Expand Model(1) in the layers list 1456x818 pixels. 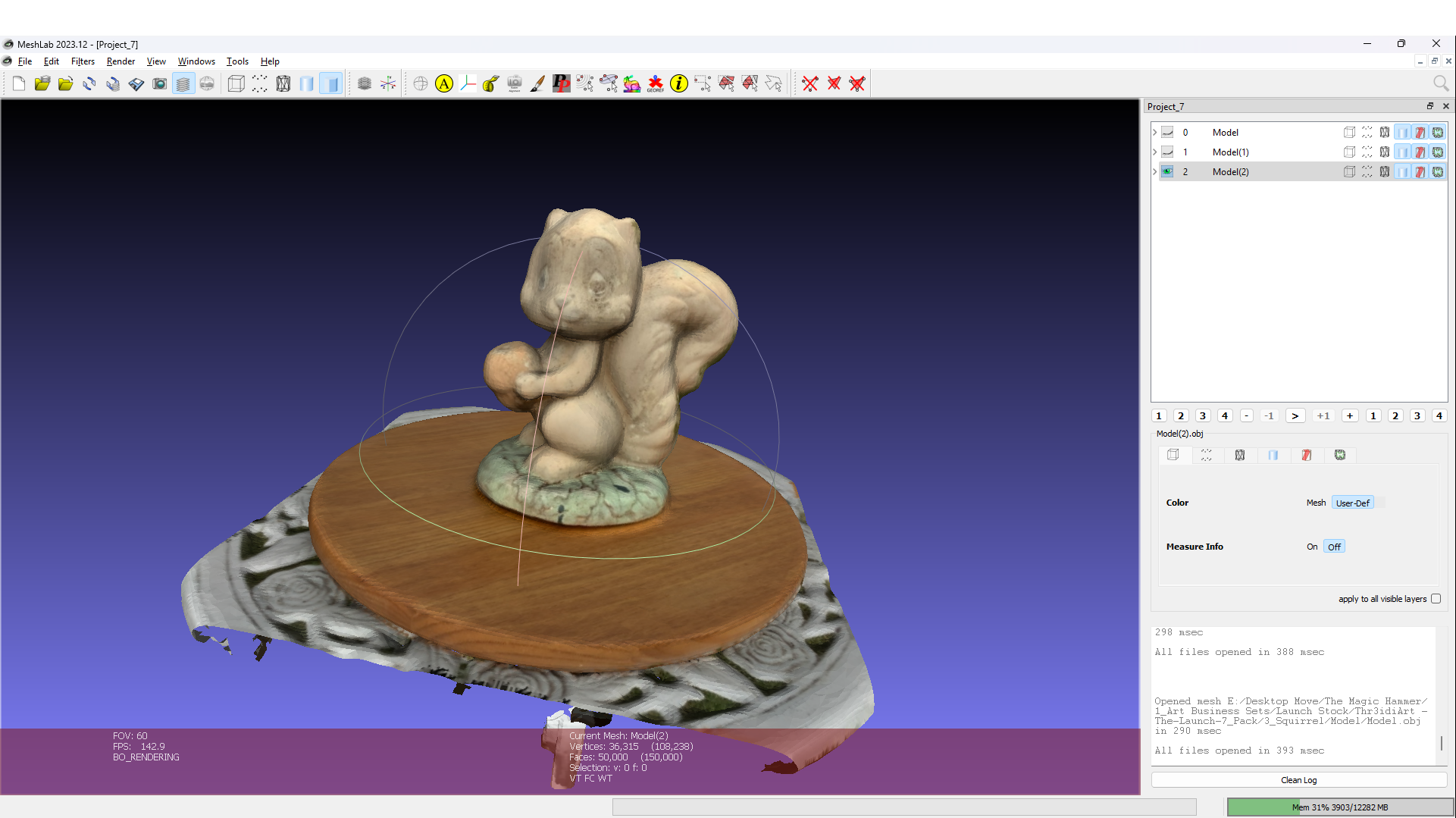click(x=1154, y=152)
